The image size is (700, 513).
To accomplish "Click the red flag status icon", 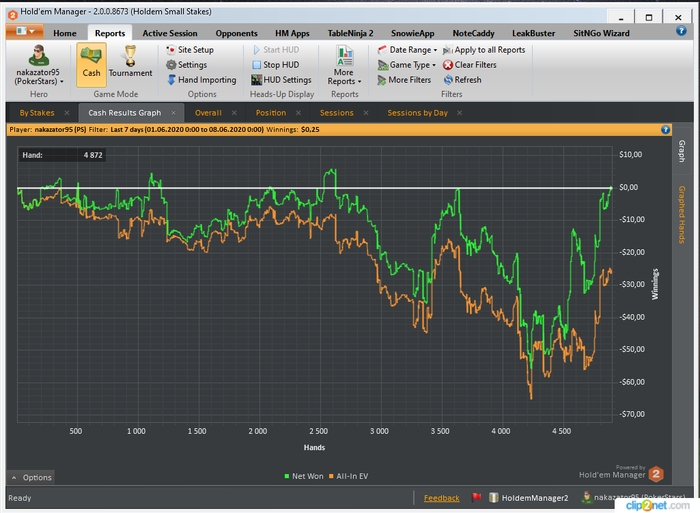I will [x=476, y=497].
